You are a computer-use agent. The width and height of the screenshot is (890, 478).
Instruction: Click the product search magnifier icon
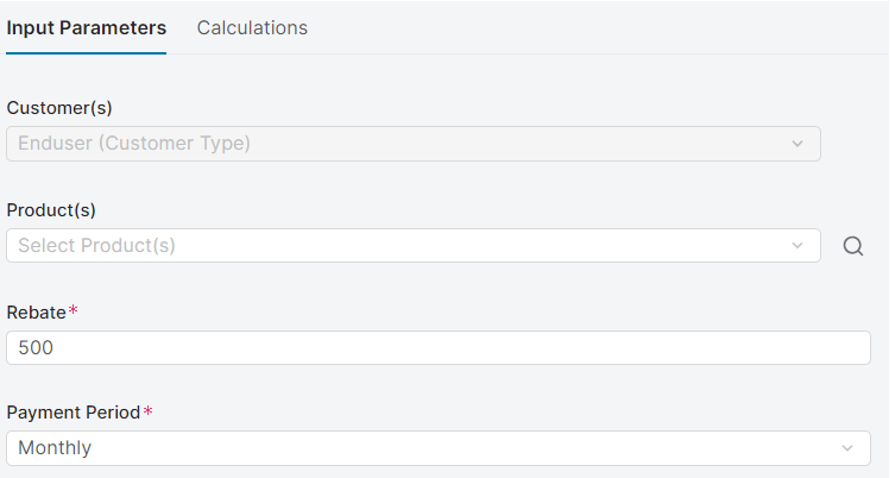tap(853, 246)
